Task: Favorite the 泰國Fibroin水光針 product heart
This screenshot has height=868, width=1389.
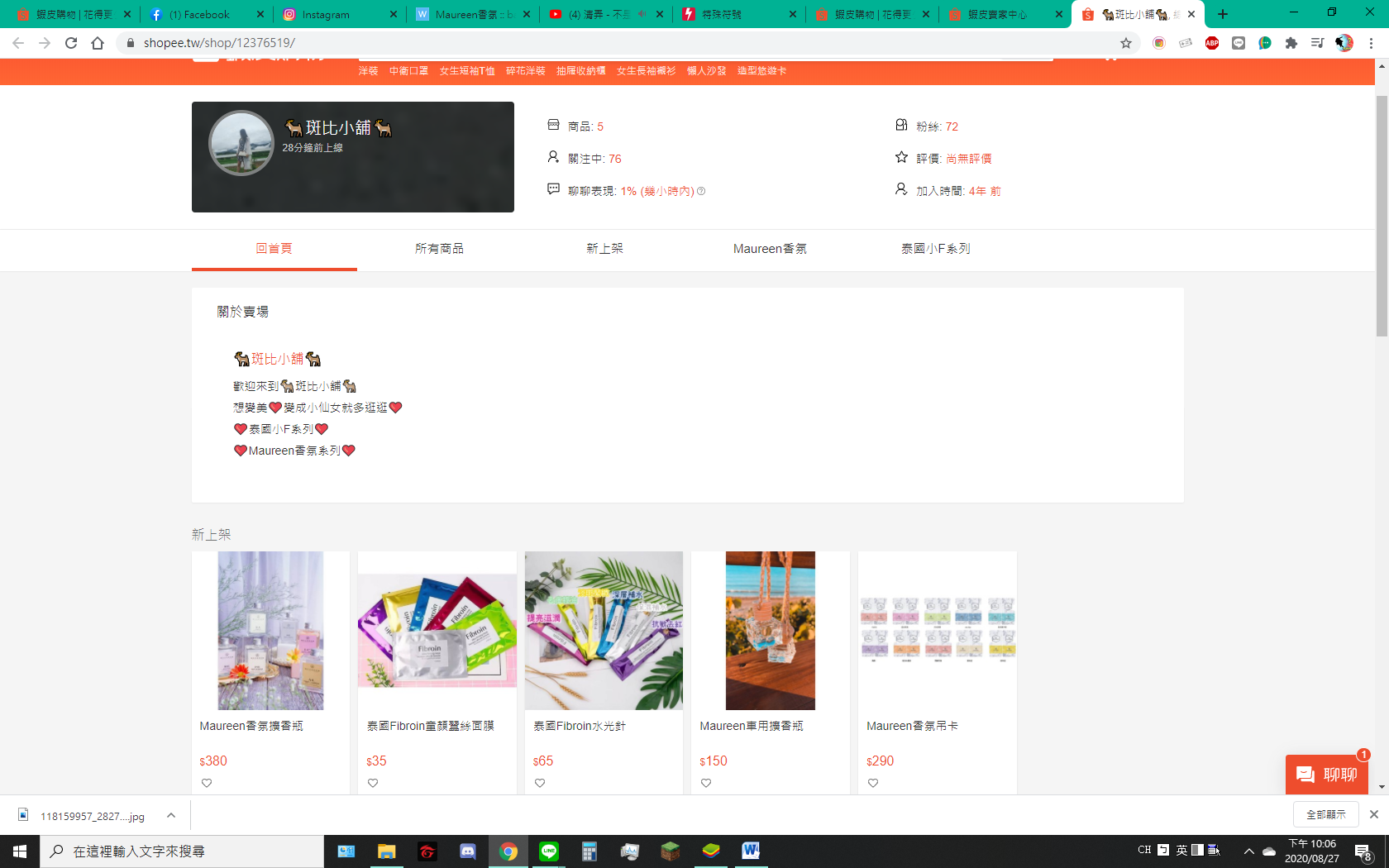Action: click(540, 783)
